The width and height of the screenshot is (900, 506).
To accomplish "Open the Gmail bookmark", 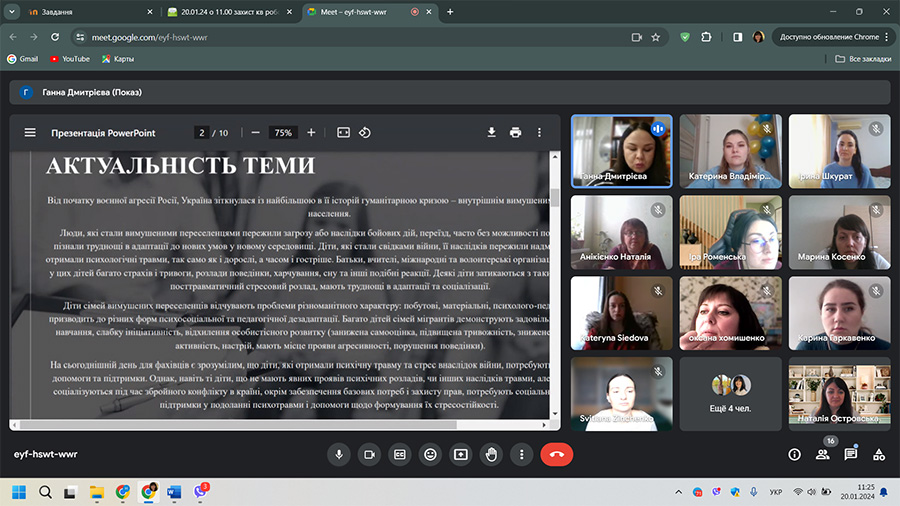I will (22, 59).
